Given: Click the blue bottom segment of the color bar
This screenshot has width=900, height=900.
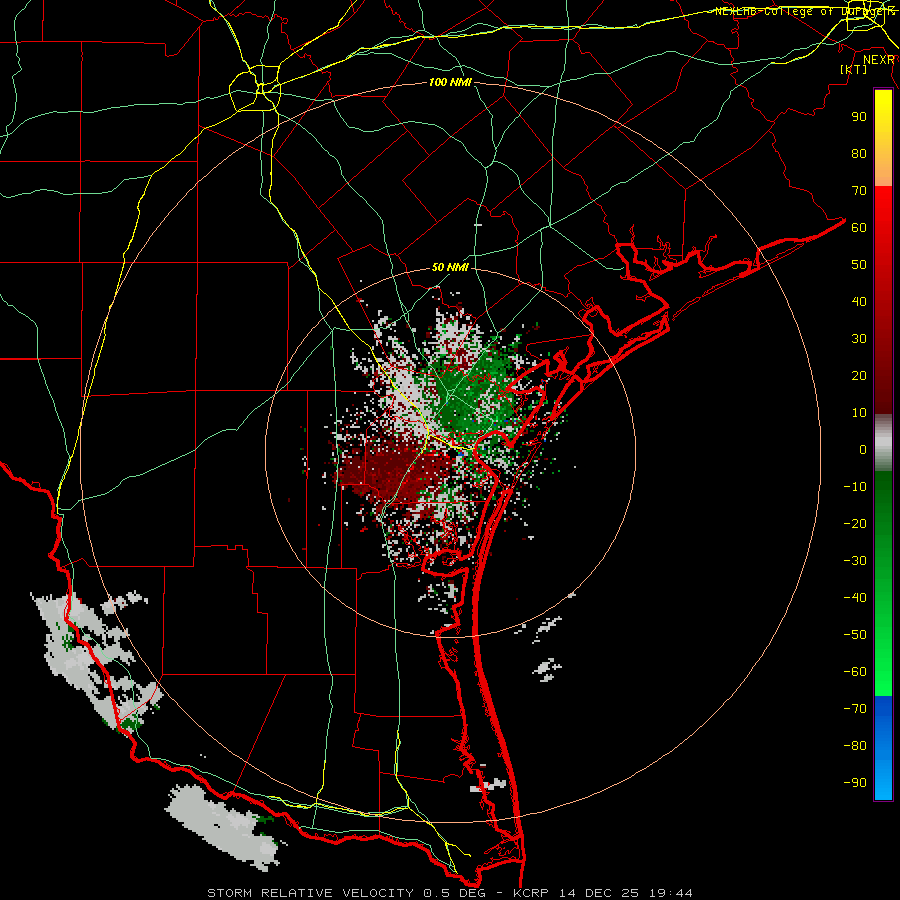Looking at the screenshot, I should 883,748.
